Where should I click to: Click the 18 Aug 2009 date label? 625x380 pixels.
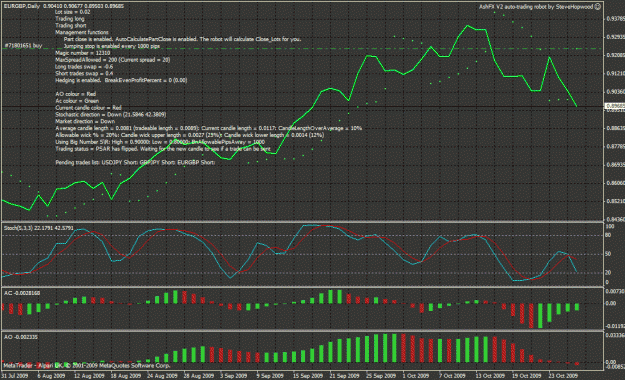(x=126, y=376)
